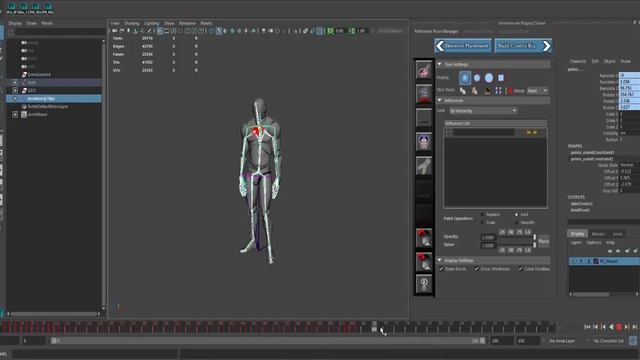Go back to Skeleton Placement step
The height and width of the screenshot is (360, 640).
tap(463, 46)
